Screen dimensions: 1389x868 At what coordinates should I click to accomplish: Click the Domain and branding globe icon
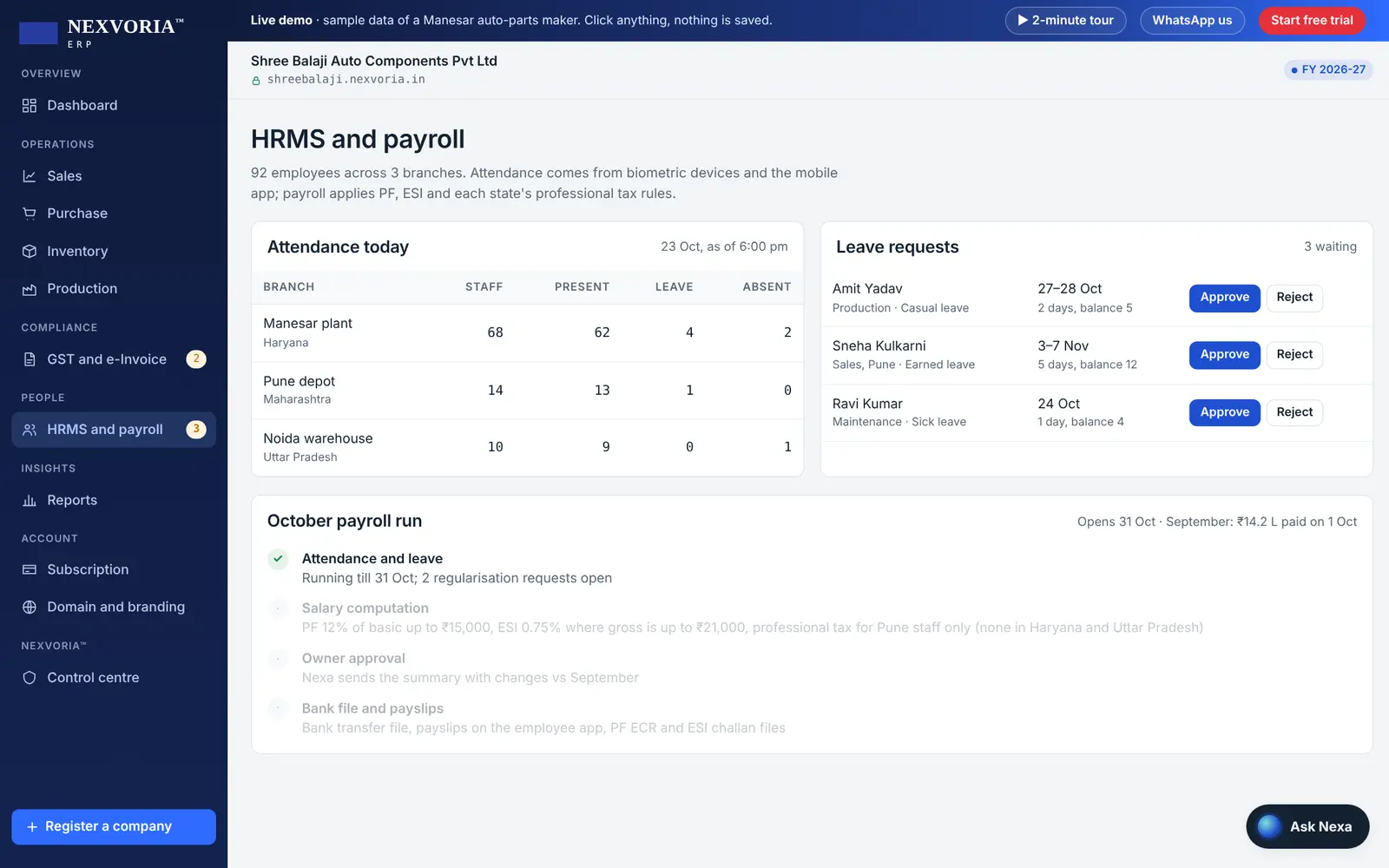pos(30,608)
